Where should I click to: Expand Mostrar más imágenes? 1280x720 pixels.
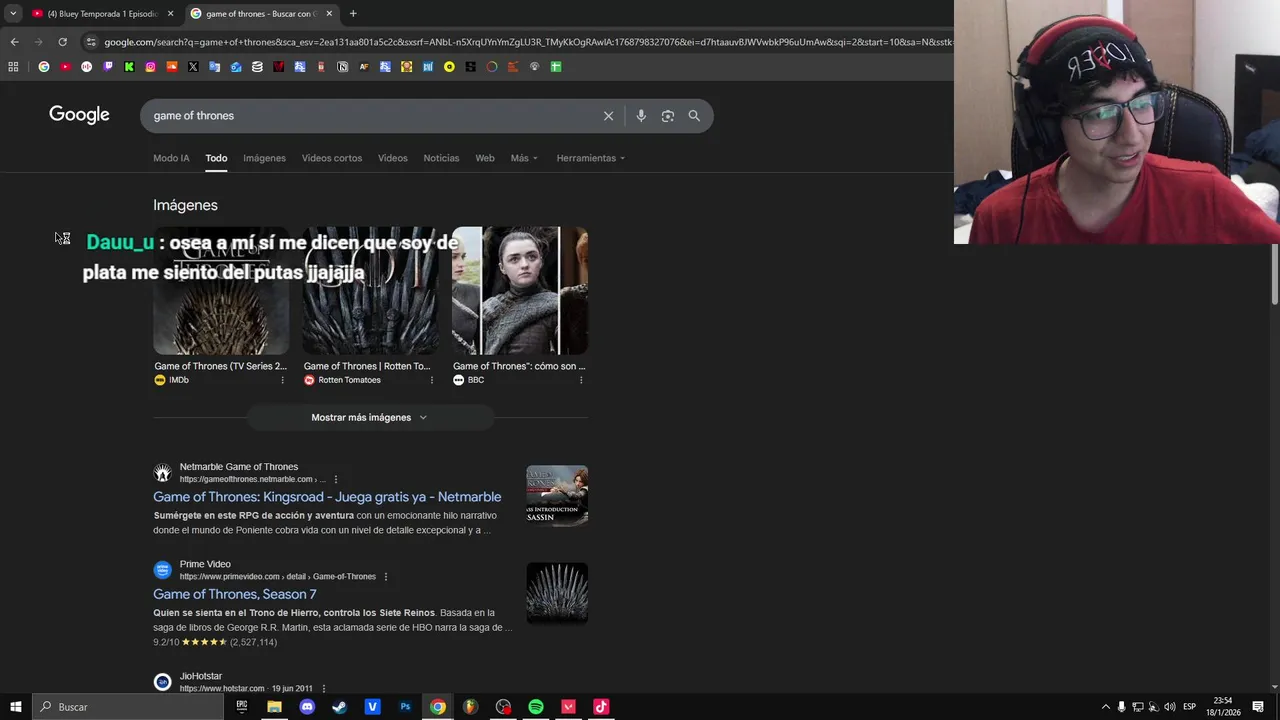pos(370,418)
